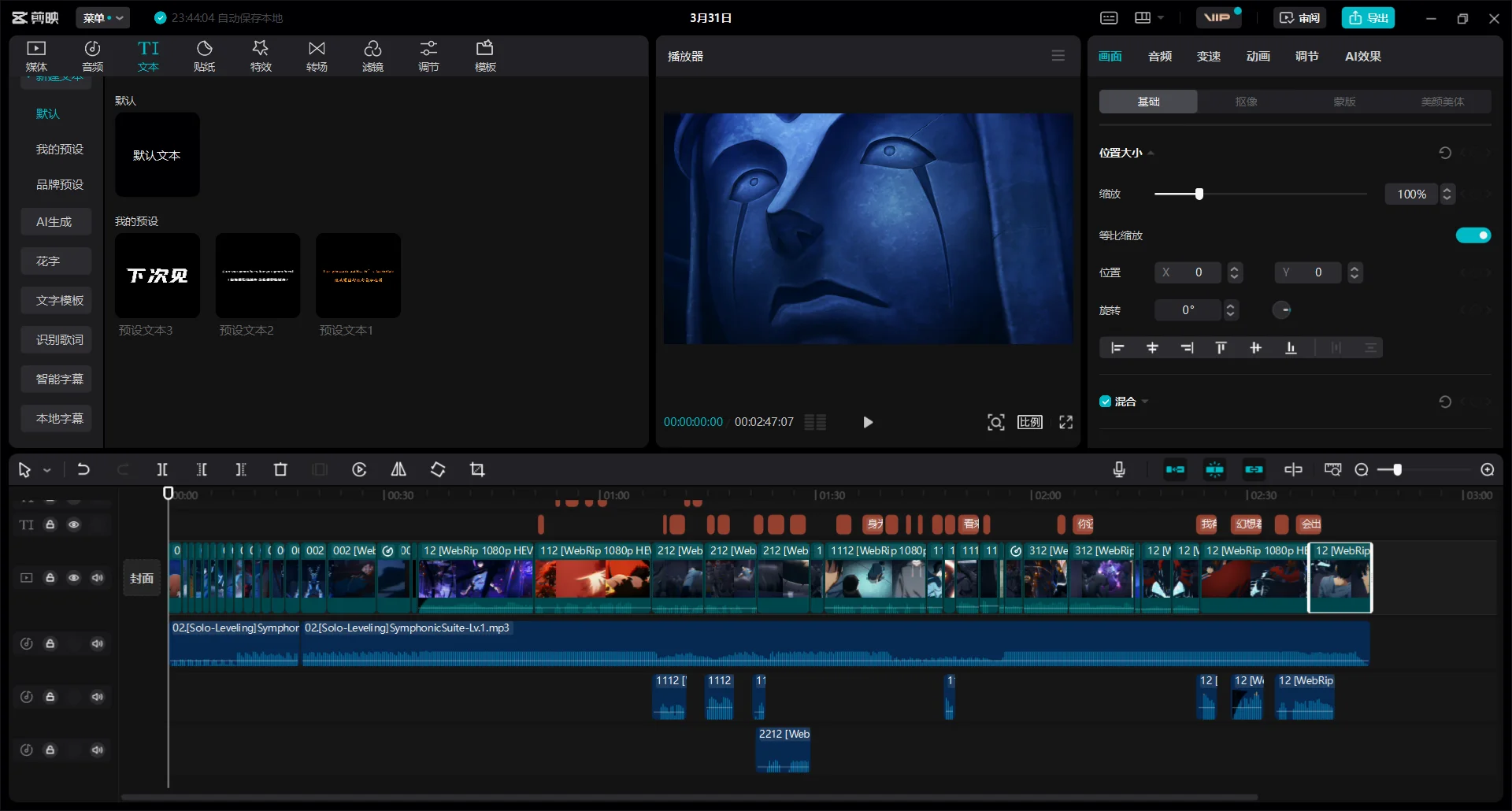The width and height of the screenshot is (1512, 811).
Task: Click the keyboard shortcuts icon in title bar
Action: tap(1109, 17)
